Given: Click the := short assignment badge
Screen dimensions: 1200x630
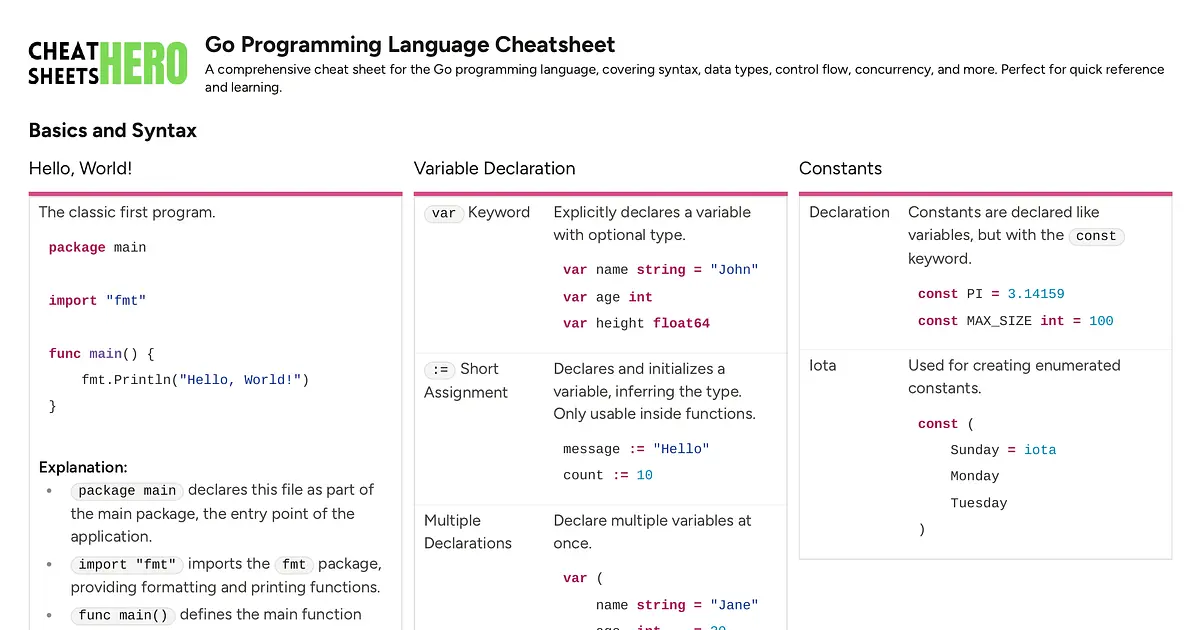Looking at the screenshot, I should click(x=440, y=369).
